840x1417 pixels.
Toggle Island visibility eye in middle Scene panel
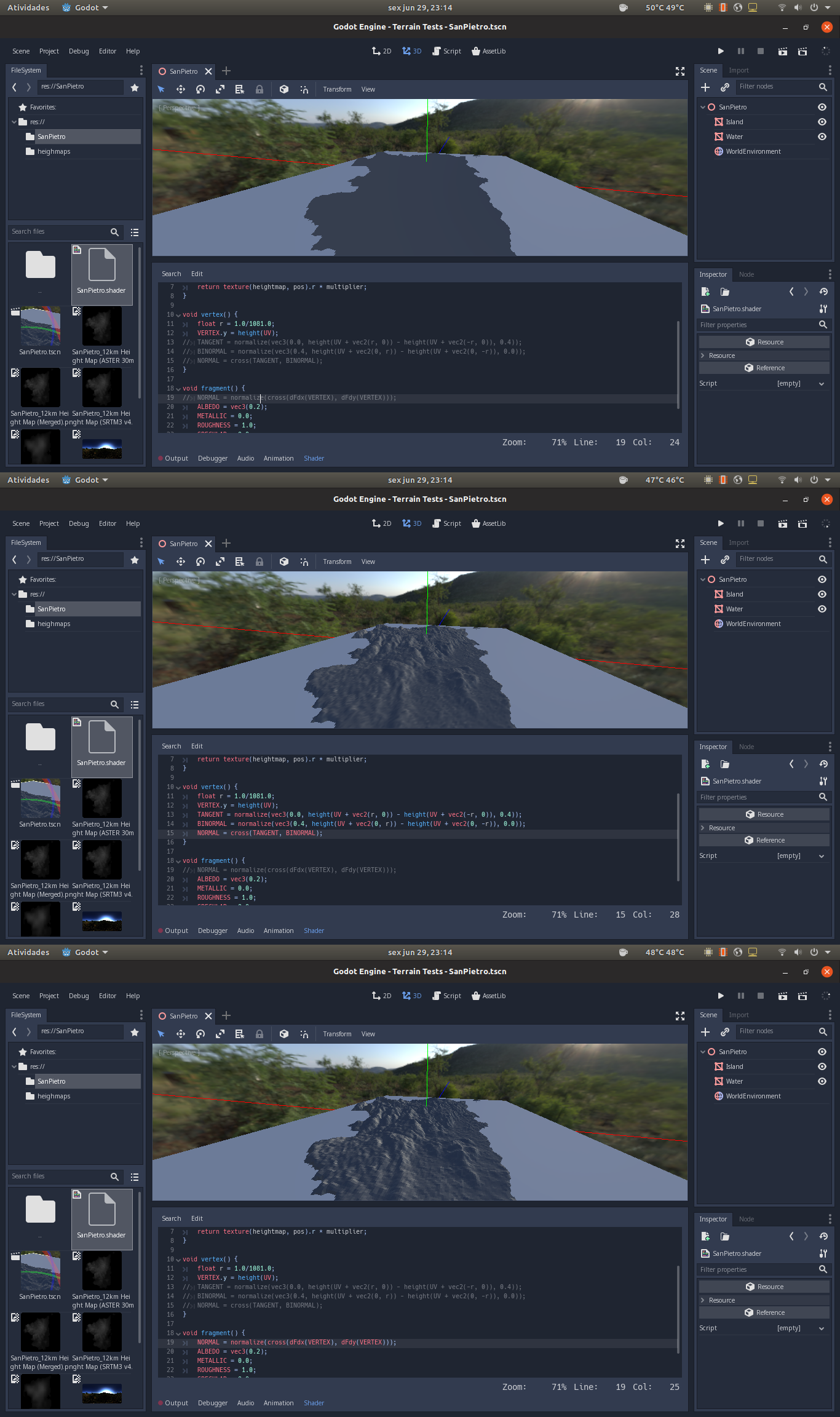pos(822,594)
